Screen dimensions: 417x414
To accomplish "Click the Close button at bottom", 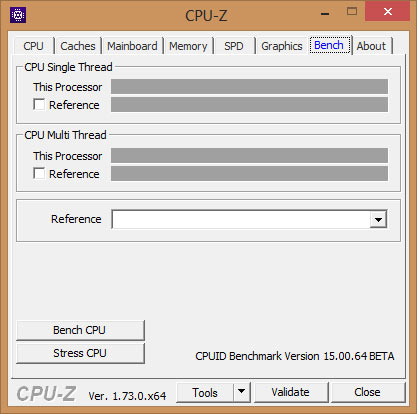I will pyautogui.click(x=368, y=393).
